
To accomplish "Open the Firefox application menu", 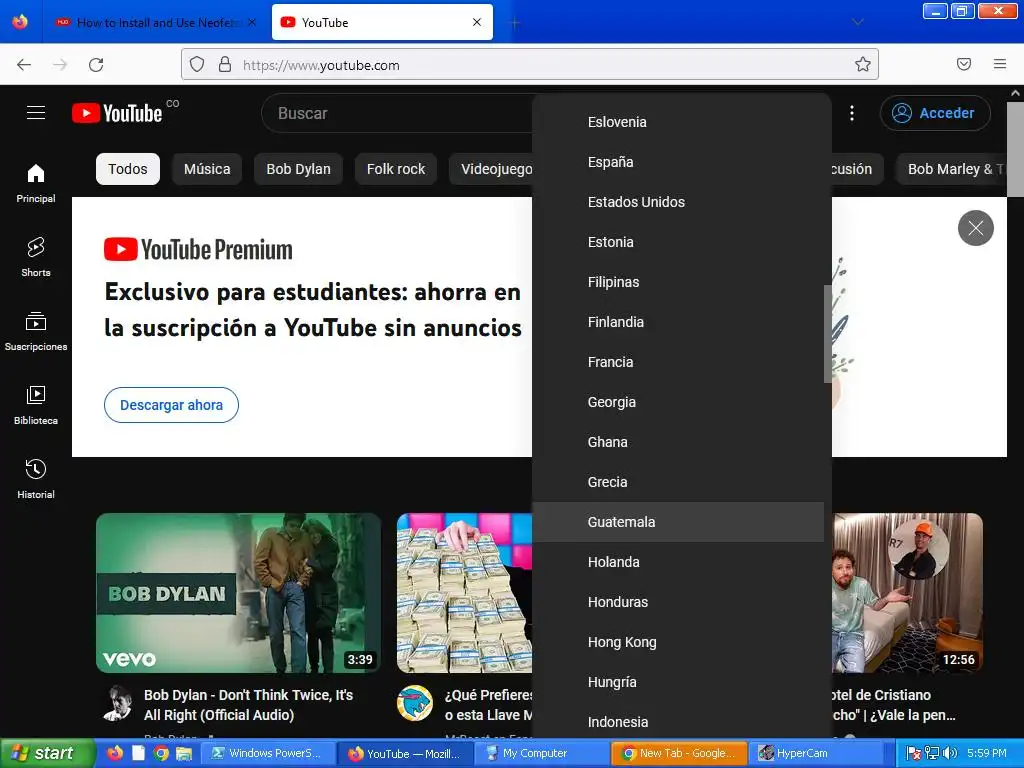I will [x=1000, y=64].
